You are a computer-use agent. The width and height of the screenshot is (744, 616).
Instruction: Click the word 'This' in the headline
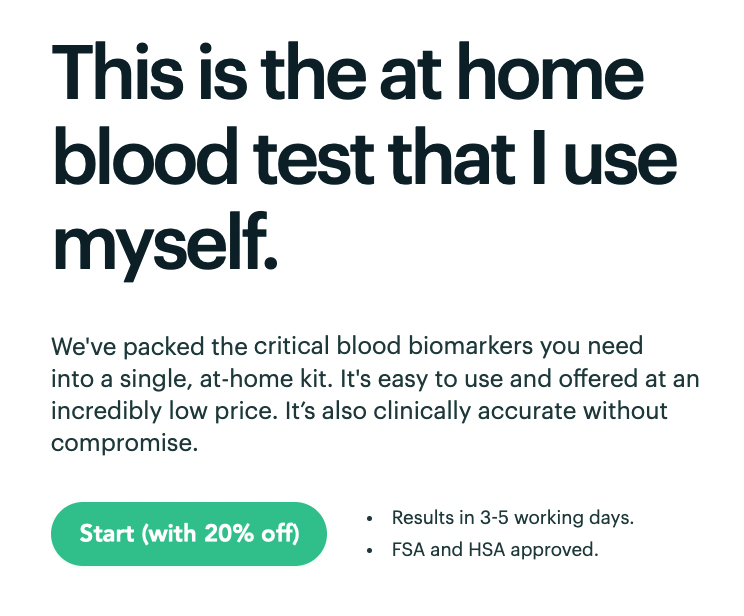coord(117,72)
